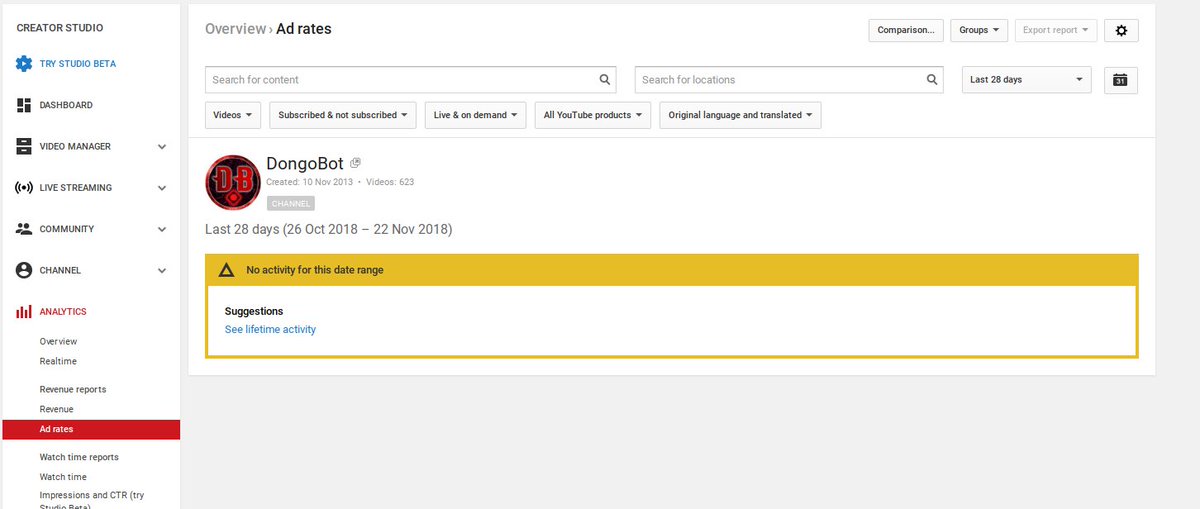
Task: Open DASHBOARD in the sidebar
Action: 66,105
